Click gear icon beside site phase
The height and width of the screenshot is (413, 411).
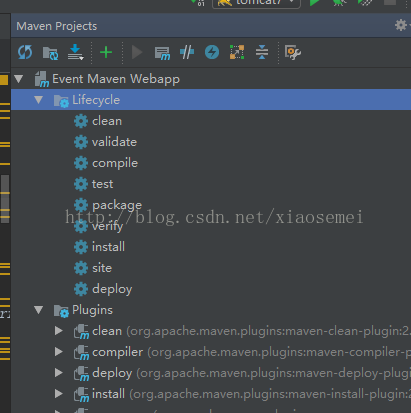pos(81,268)
